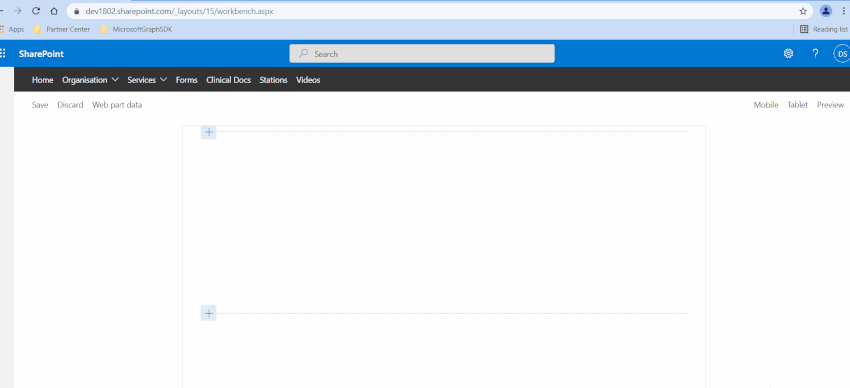Viewport: 850px width, 388px height.
Task: Expand the Services dropdown menu
Action: click(147, 80)
